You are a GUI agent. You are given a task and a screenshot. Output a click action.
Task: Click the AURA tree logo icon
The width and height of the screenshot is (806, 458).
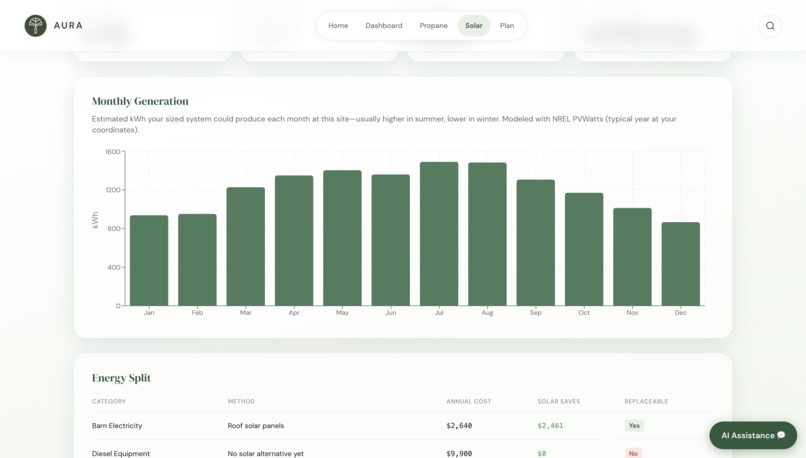[35, 26]
